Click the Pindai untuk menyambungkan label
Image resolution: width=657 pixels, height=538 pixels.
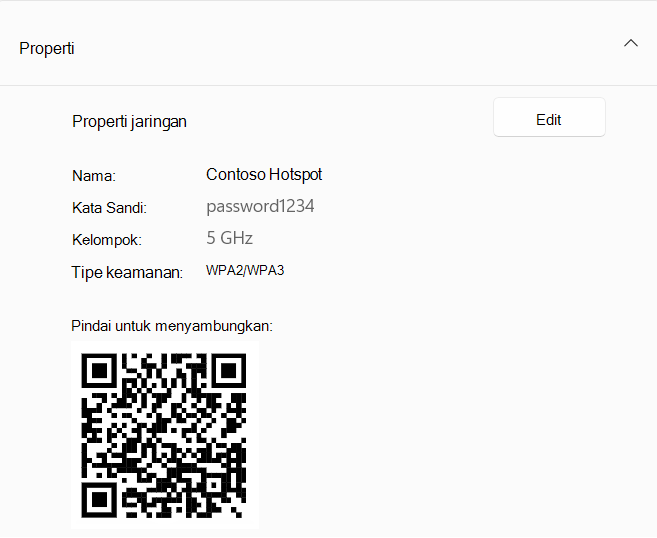[172, 326]
